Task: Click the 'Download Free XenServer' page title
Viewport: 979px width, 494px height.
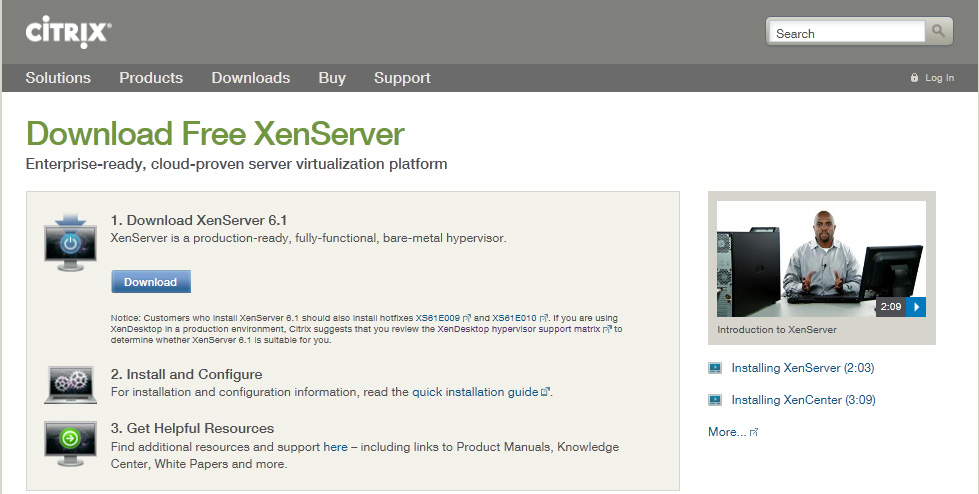Action: [x=215, y=134]
